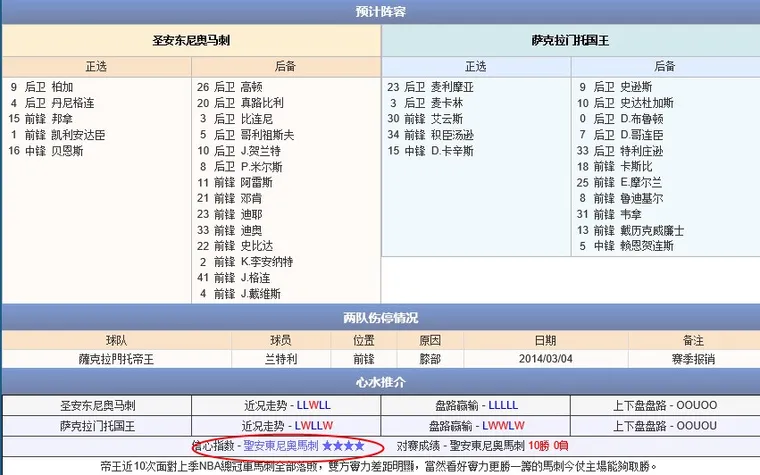760x475 pixels.
Task: Pick Kings bench row 7 后卫 D.哥连臣
Action: (x=621, y=135)
